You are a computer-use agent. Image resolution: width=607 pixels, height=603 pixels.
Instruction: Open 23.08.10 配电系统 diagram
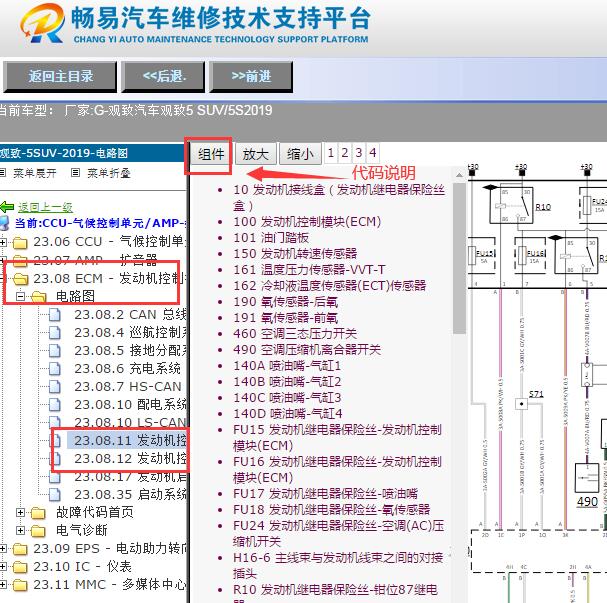pyautogui.click(x=130, y=404)
